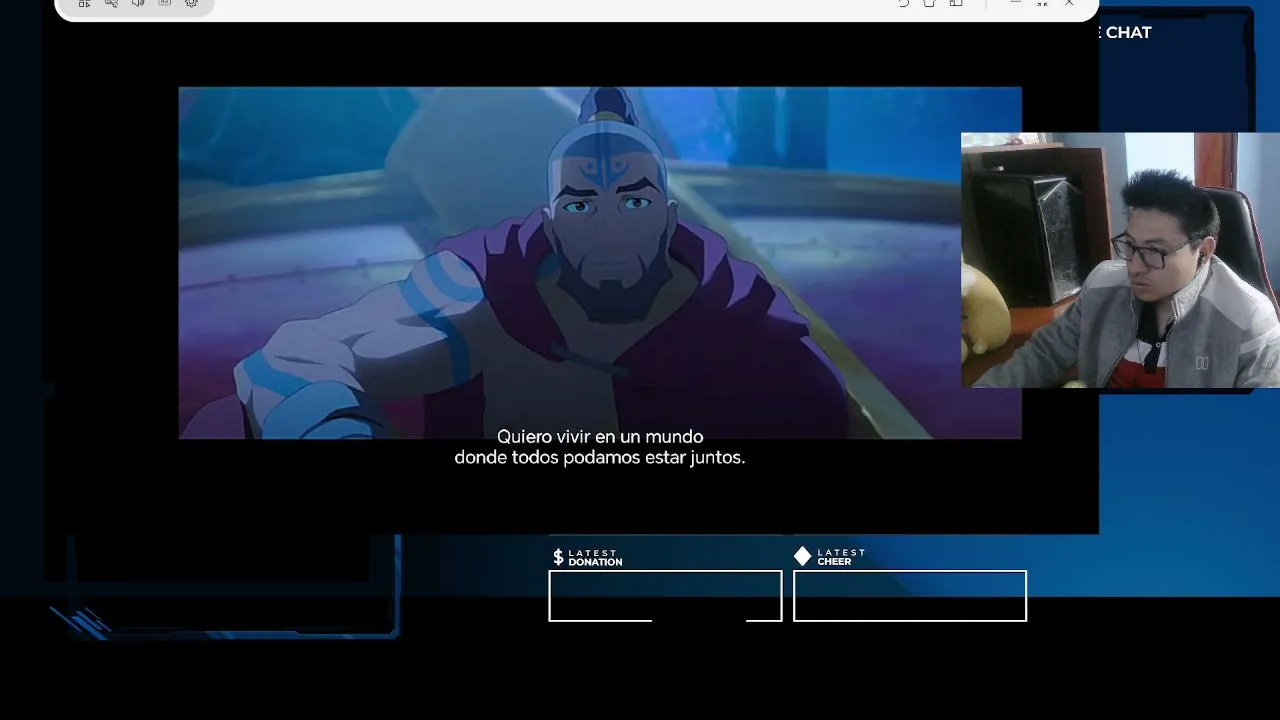Image resolution: width=1280 pixels, height=720 pixels.
Task: Click the animated video frame of the bearded character
Action: 600,263
